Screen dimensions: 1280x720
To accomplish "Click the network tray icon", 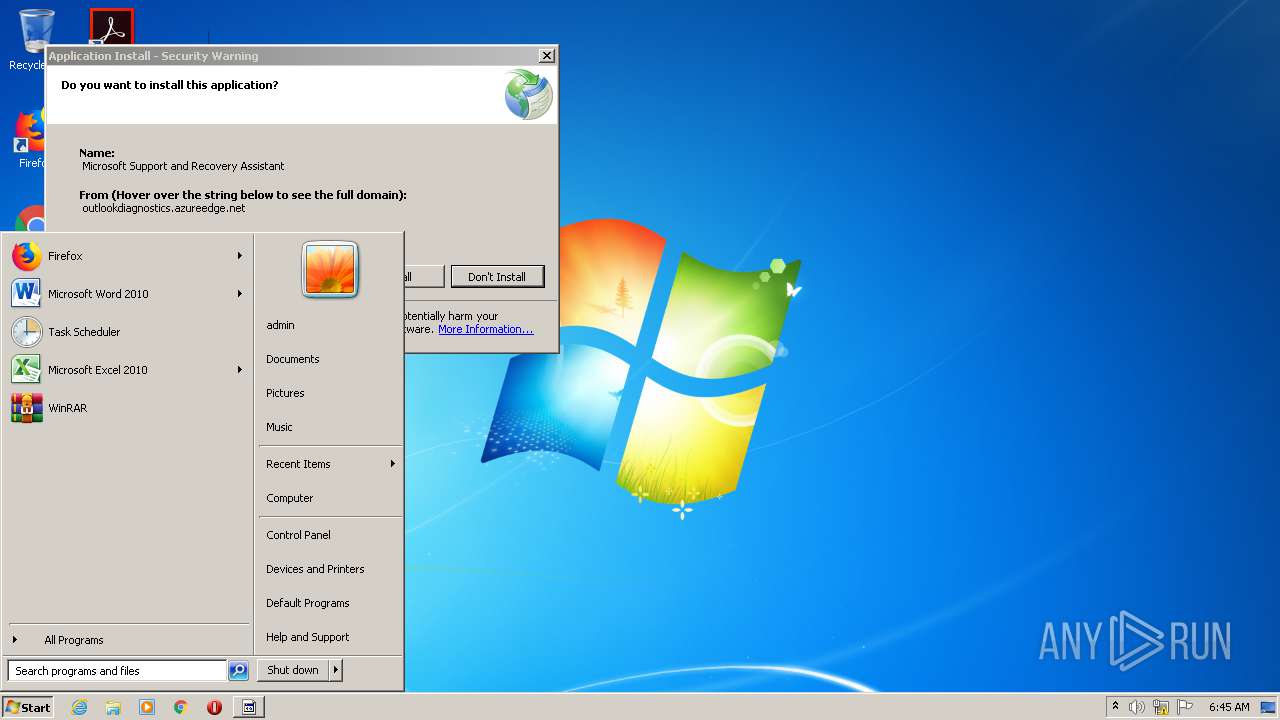I will [x=1161, y=707].
